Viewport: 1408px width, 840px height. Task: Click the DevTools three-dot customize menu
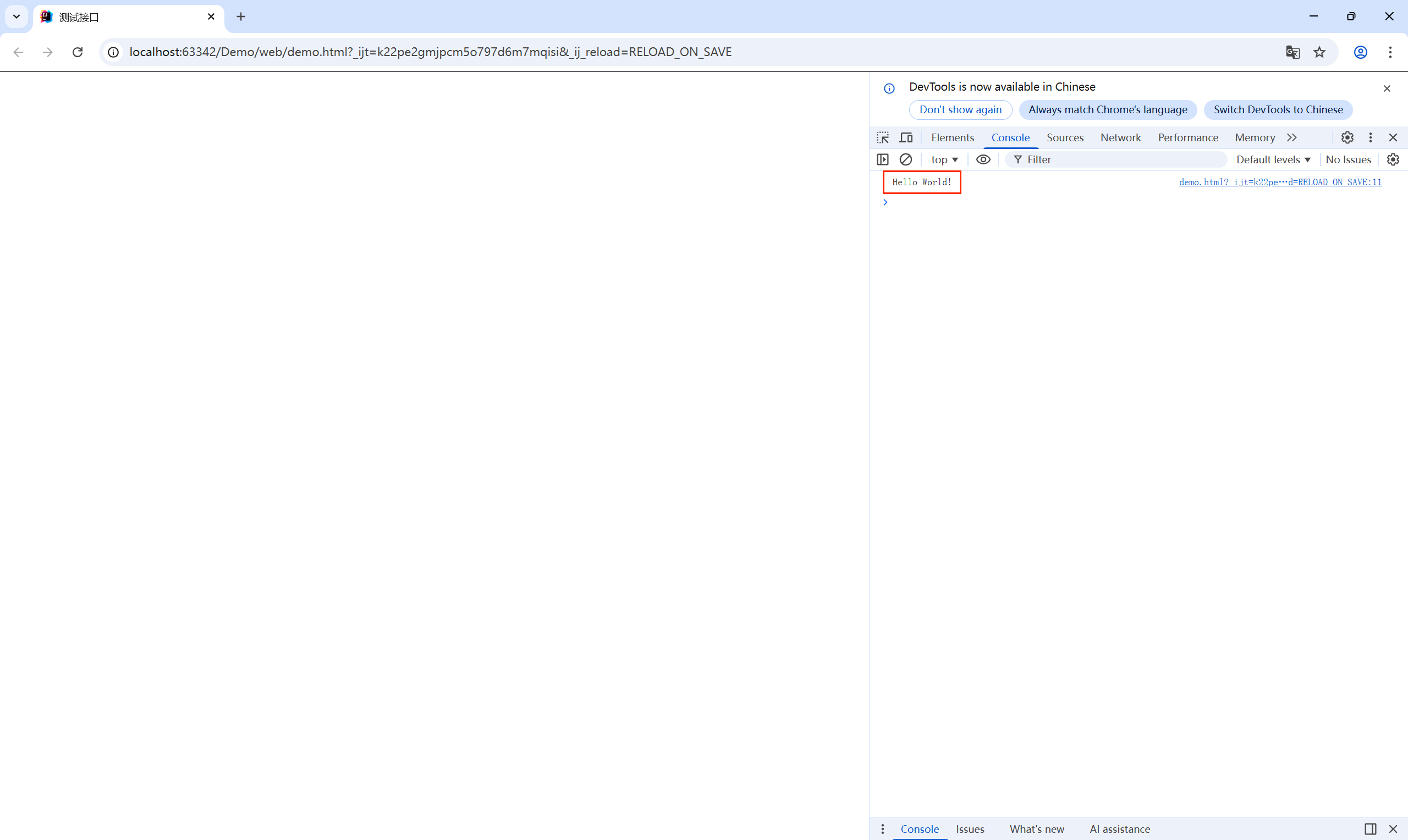(1371, 137)
